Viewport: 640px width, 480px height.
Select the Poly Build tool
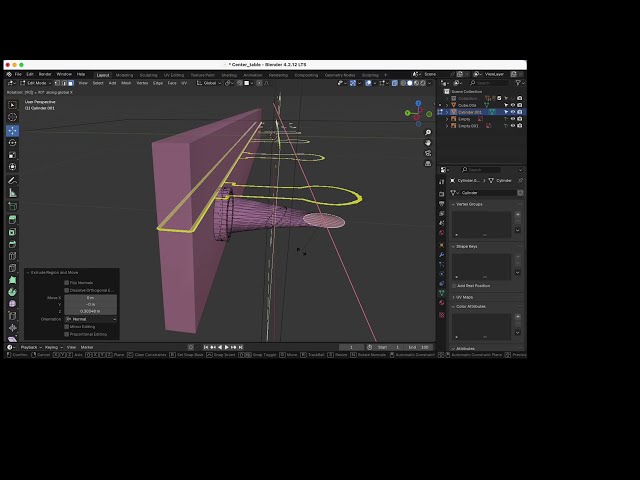pyautogui.click(x=12, y=280)
